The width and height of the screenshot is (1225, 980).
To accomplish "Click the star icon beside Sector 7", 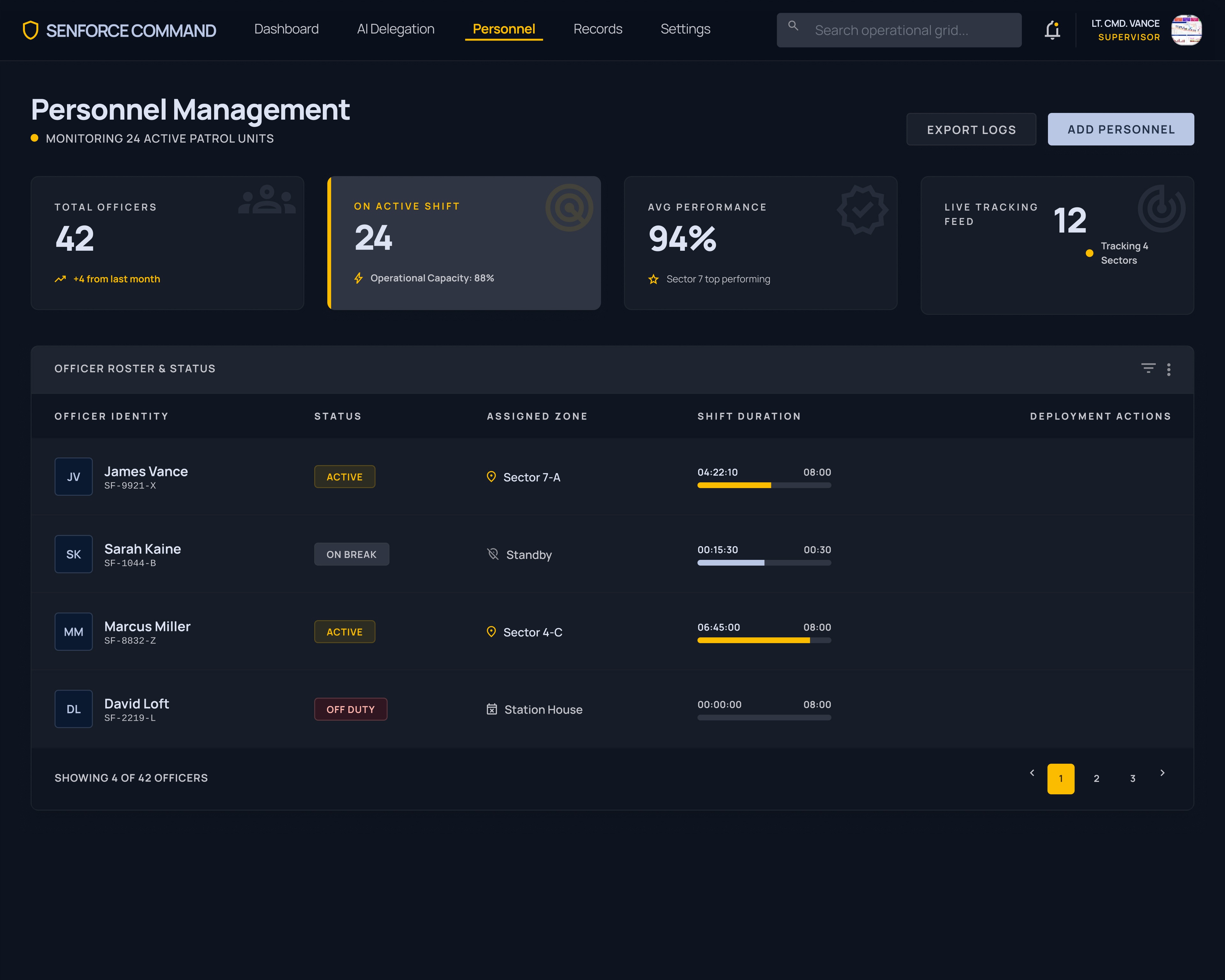I will (653, 279).
